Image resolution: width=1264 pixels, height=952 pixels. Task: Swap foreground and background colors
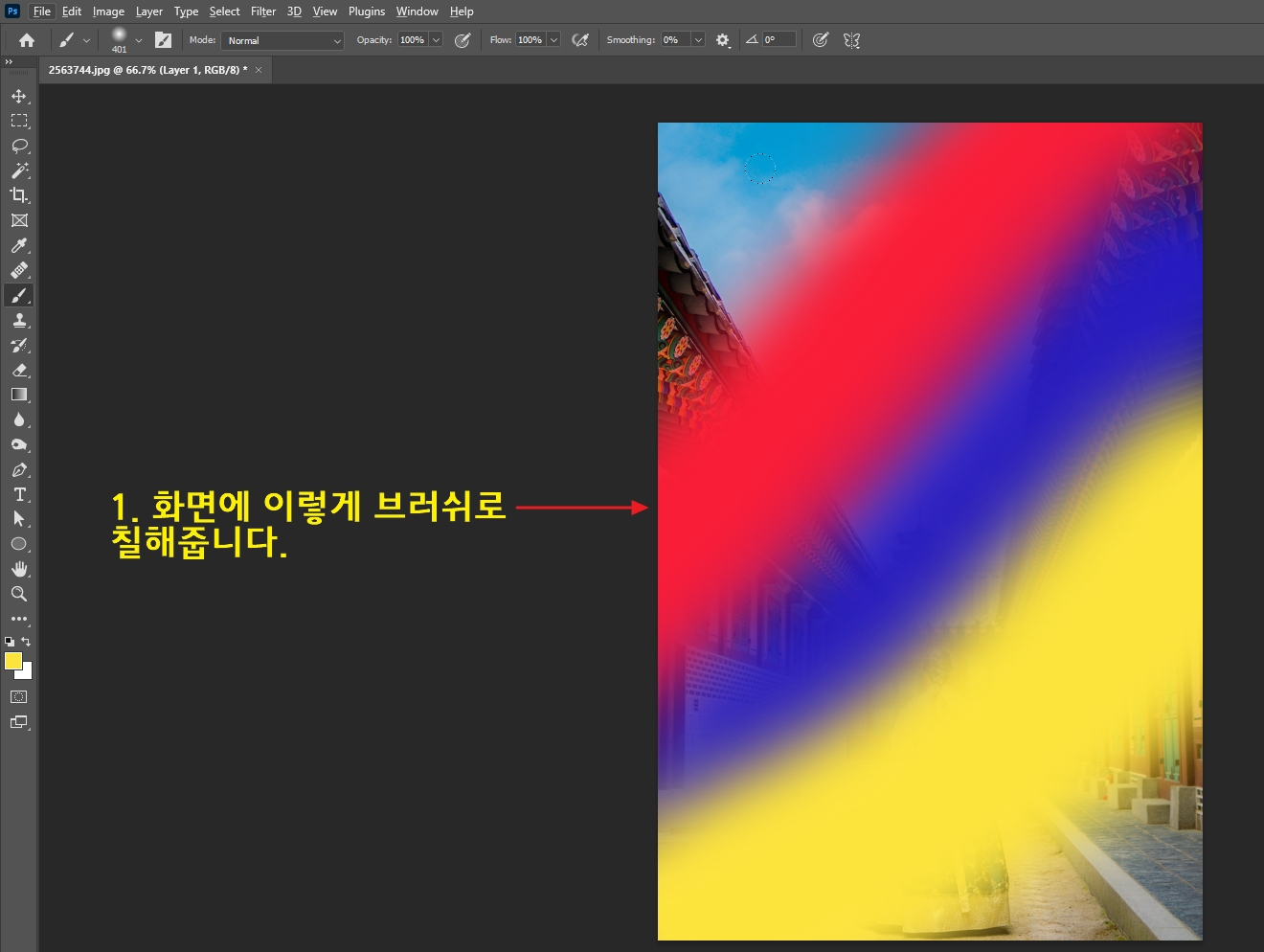[x=26, y=642]
